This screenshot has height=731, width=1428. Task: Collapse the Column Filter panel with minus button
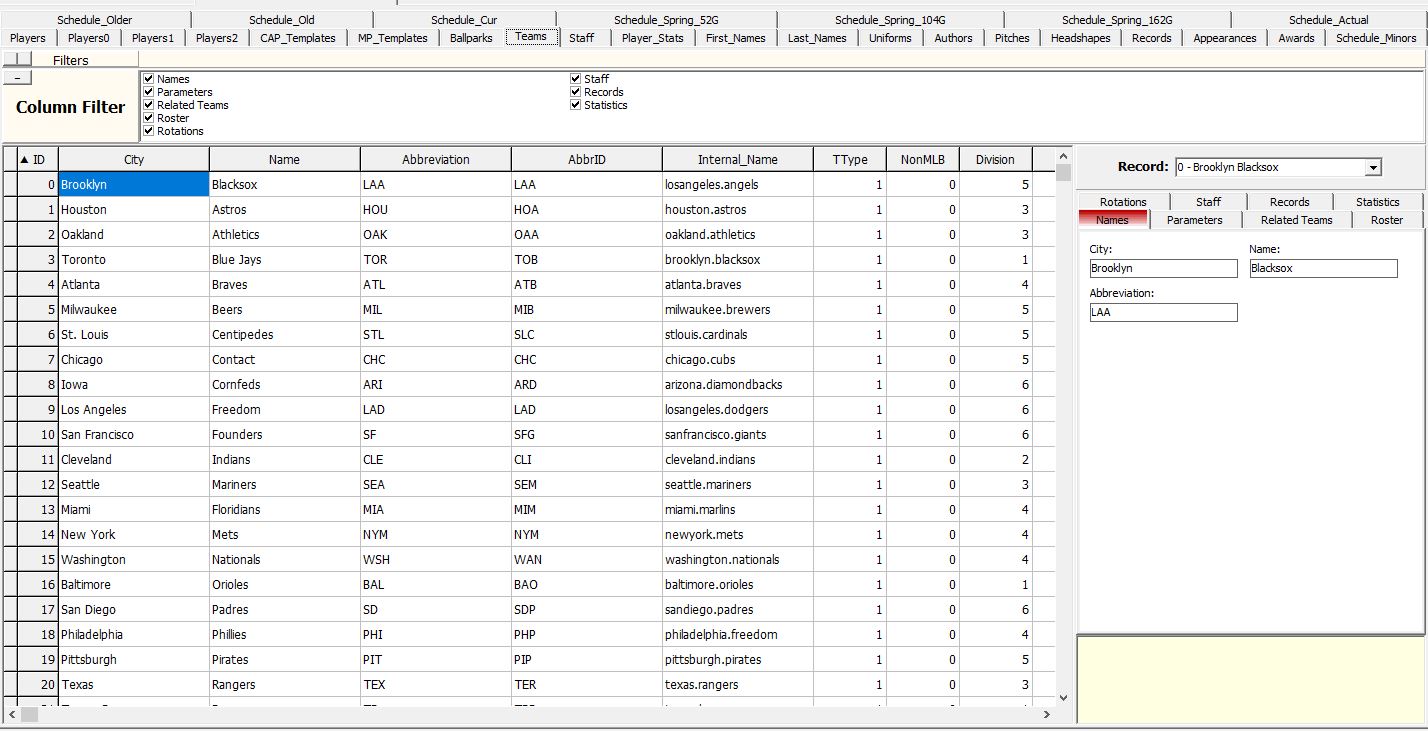click(17, 78)
